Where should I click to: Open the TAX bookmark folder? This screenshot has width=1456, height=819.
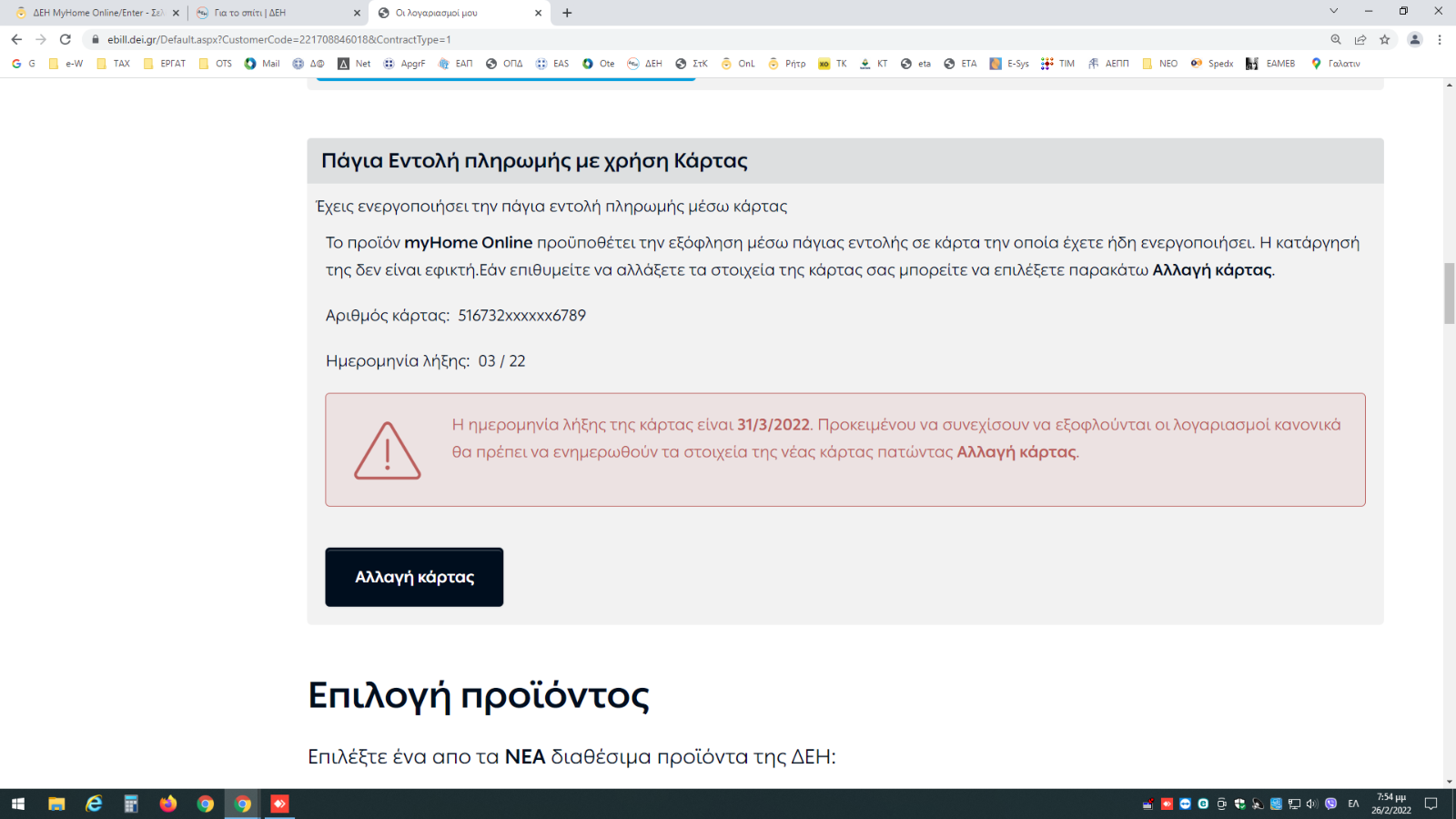(113, 64)
